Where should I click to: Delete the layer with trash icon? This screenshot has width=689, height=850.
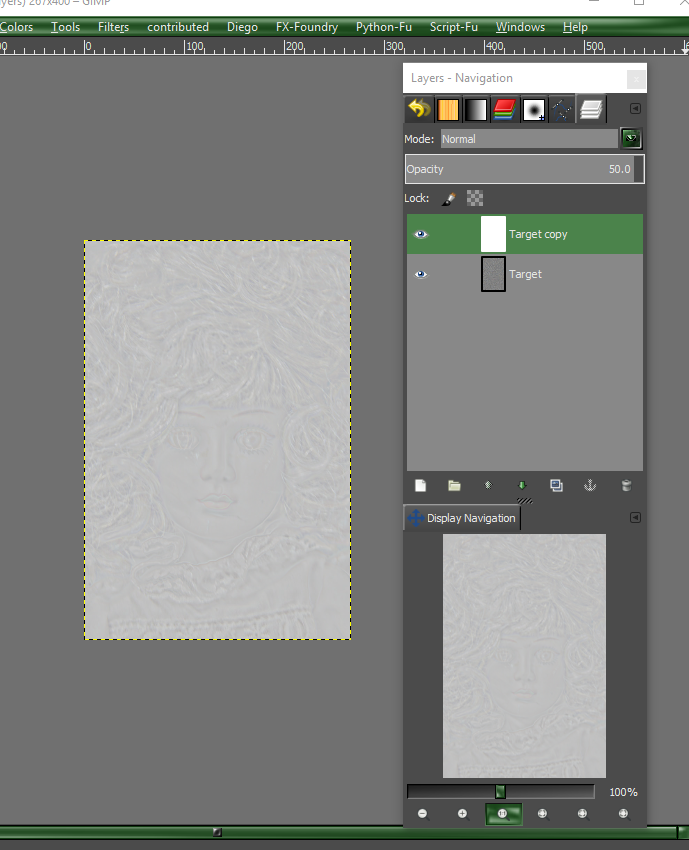[626, 485]
